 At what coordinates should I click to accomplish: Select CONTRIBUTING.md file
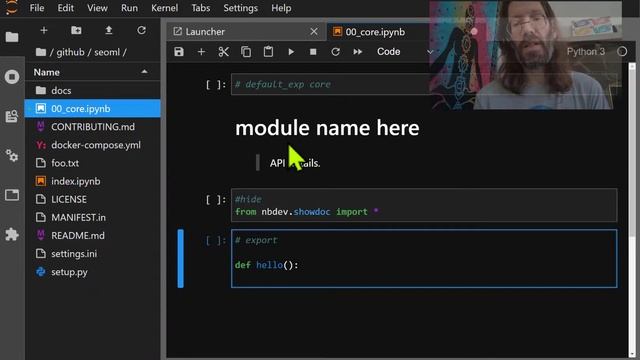coord(93,127)
